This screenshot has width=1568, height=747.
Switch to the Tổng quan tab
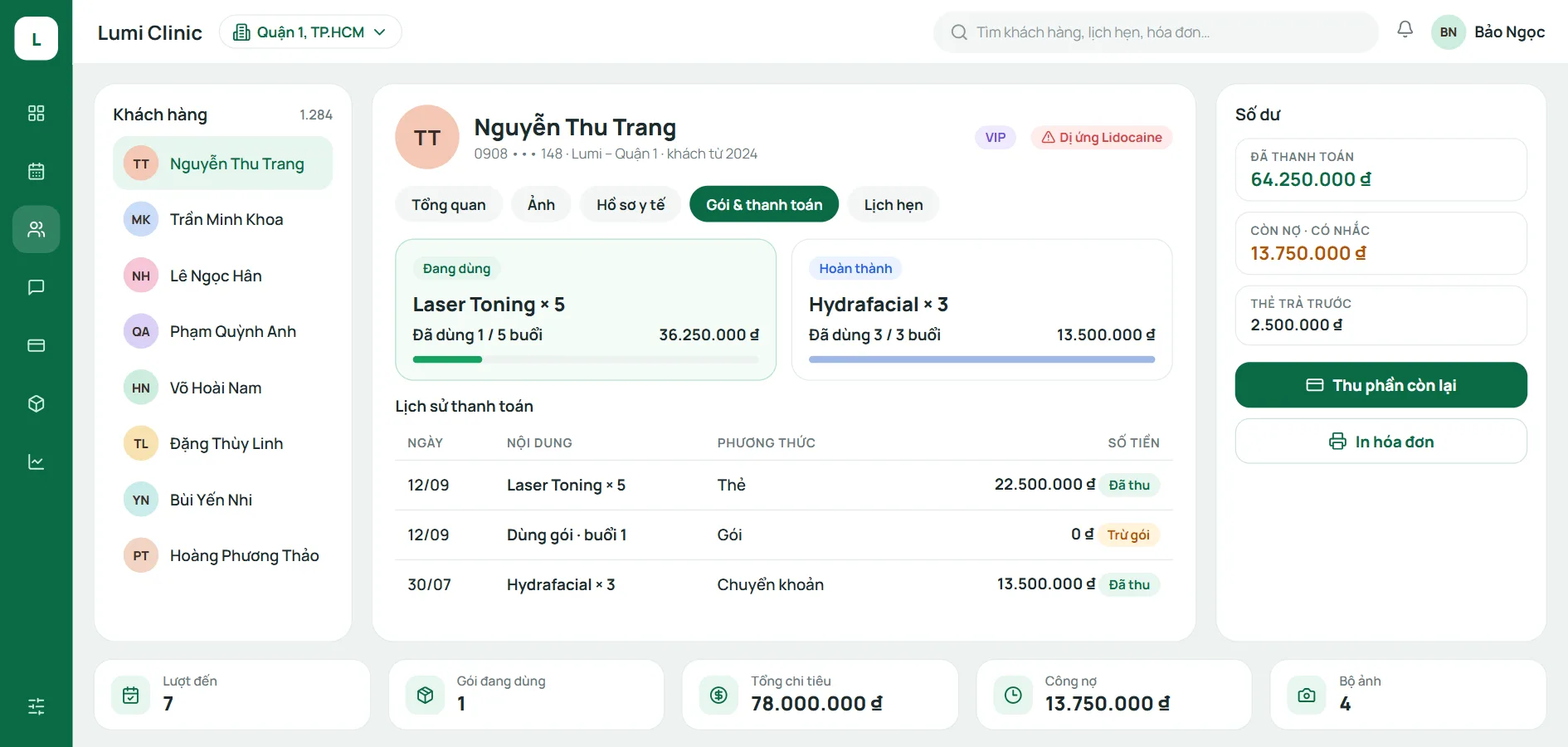coord(449,204)
